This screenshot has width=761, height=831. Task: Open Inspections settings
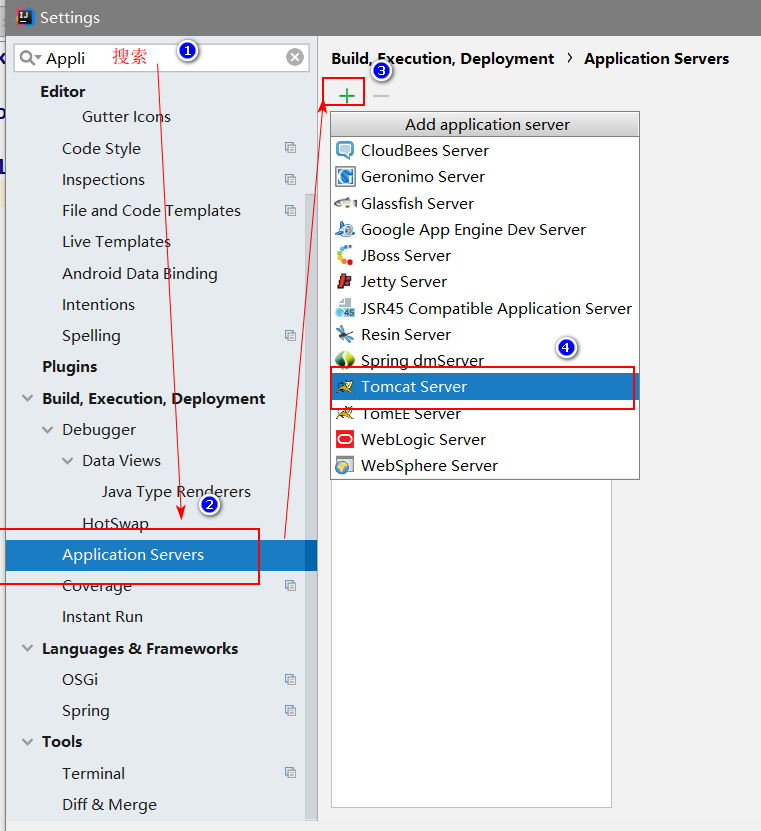103,180
